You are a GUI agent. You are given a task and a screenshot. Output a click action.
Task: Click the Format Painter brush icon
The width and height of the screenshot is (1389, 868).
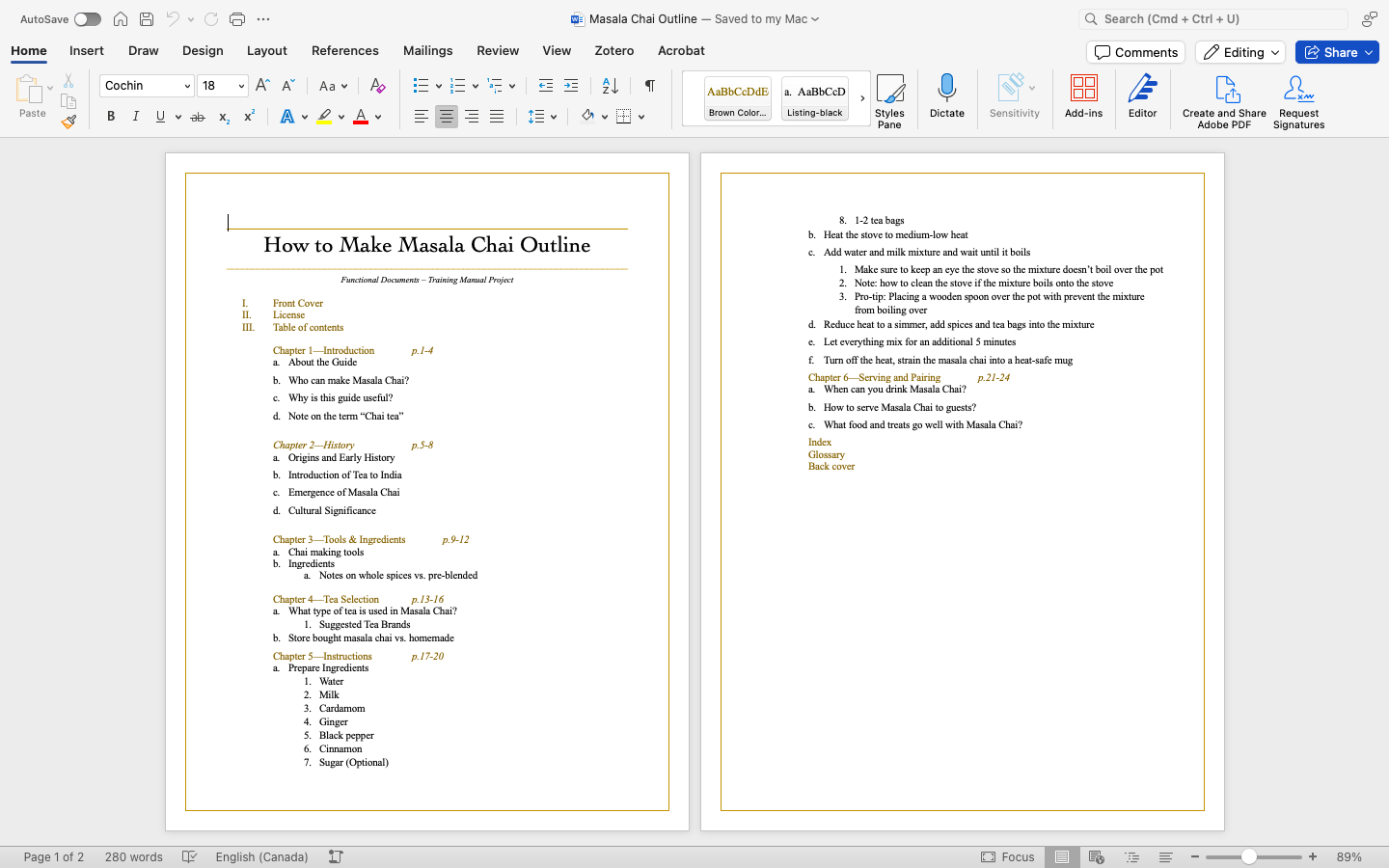68,122
